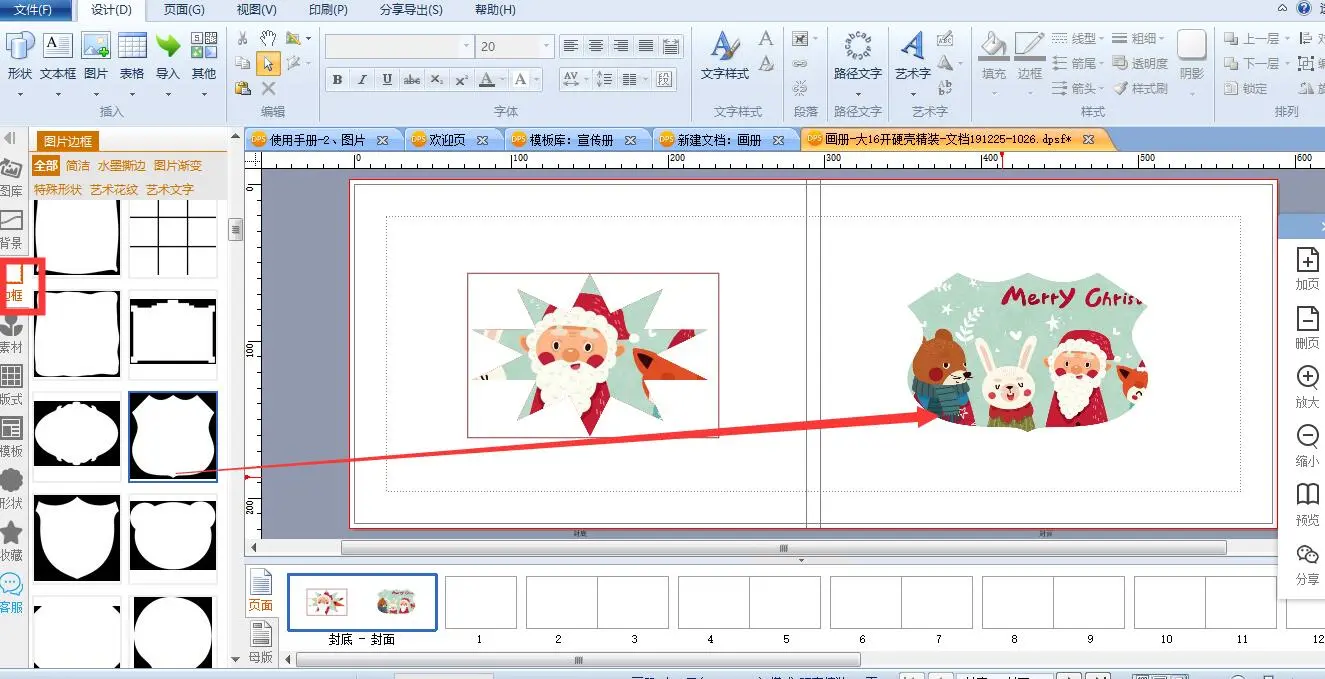Open the 分享导出(S) ribbon tab

click(411, 10)
